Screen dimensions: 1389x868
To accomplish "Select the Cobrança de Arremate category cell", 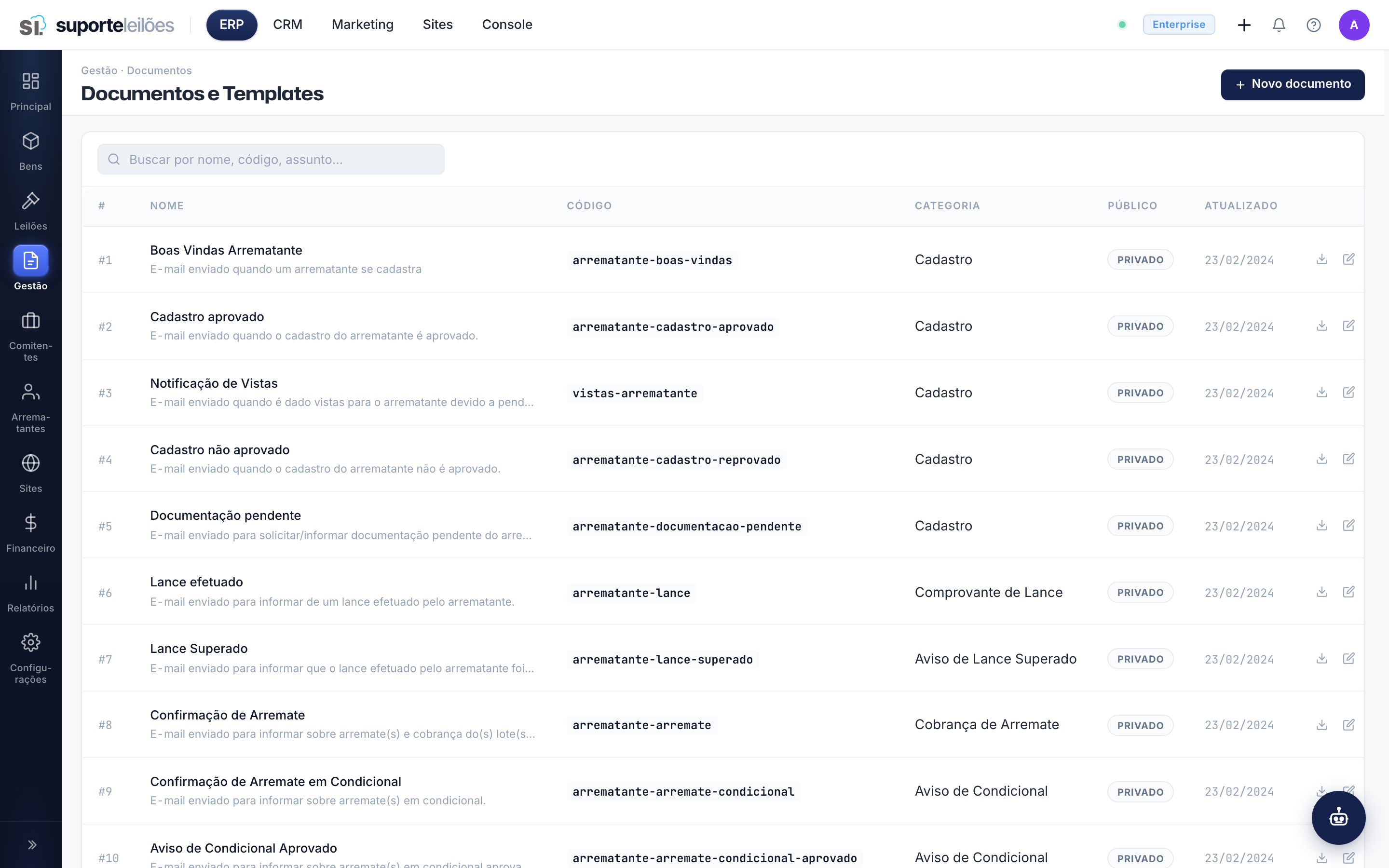I will (x=987, y=724).
